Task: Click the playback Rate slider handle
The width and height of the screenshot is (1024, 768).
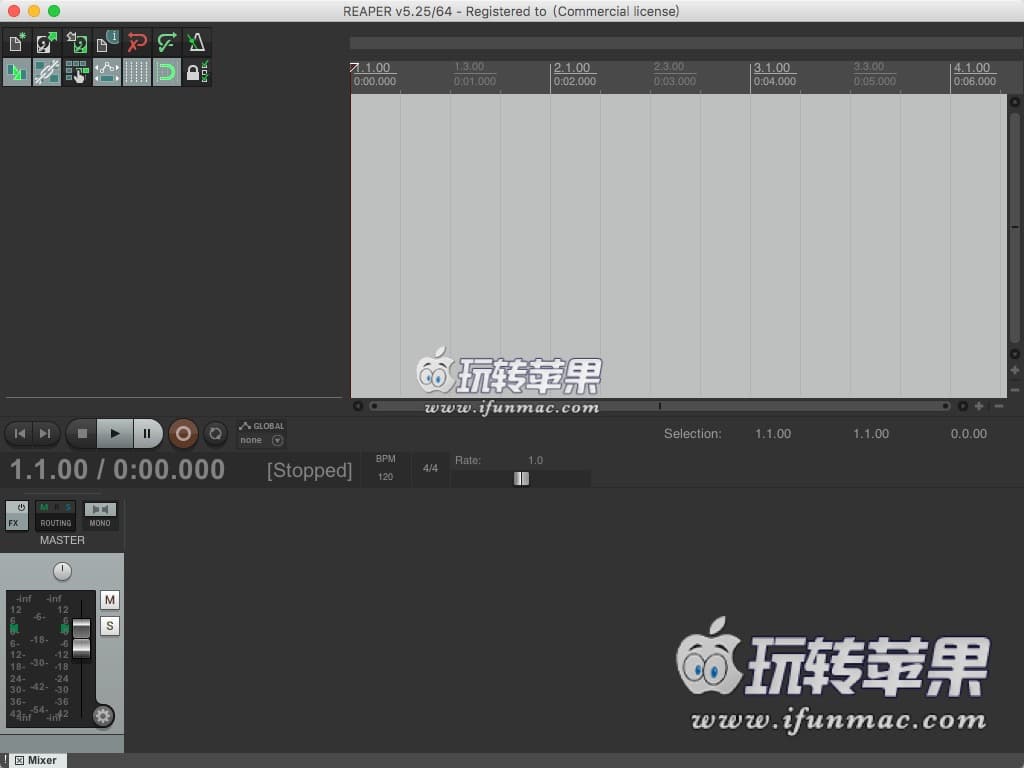Action: [521, 479]
